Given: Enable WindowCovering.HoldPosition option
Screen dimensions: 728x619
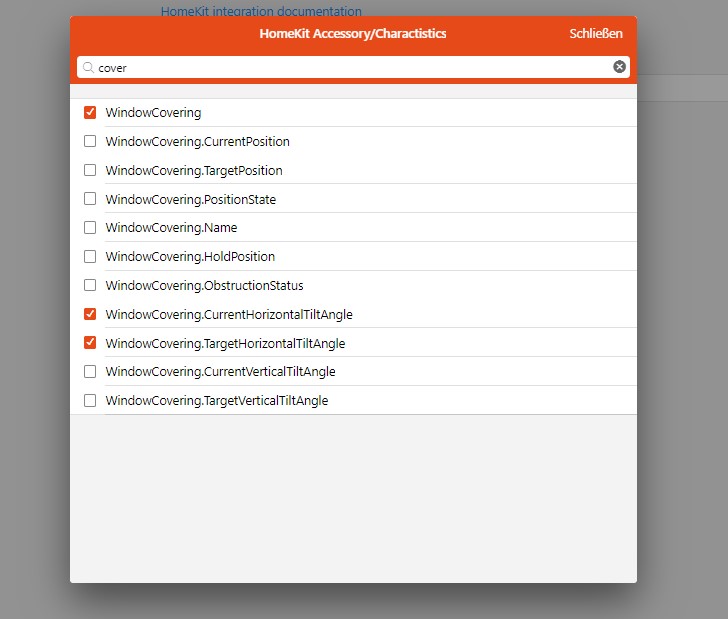Looking at the screenshot, I should click(x=90, y=256).
